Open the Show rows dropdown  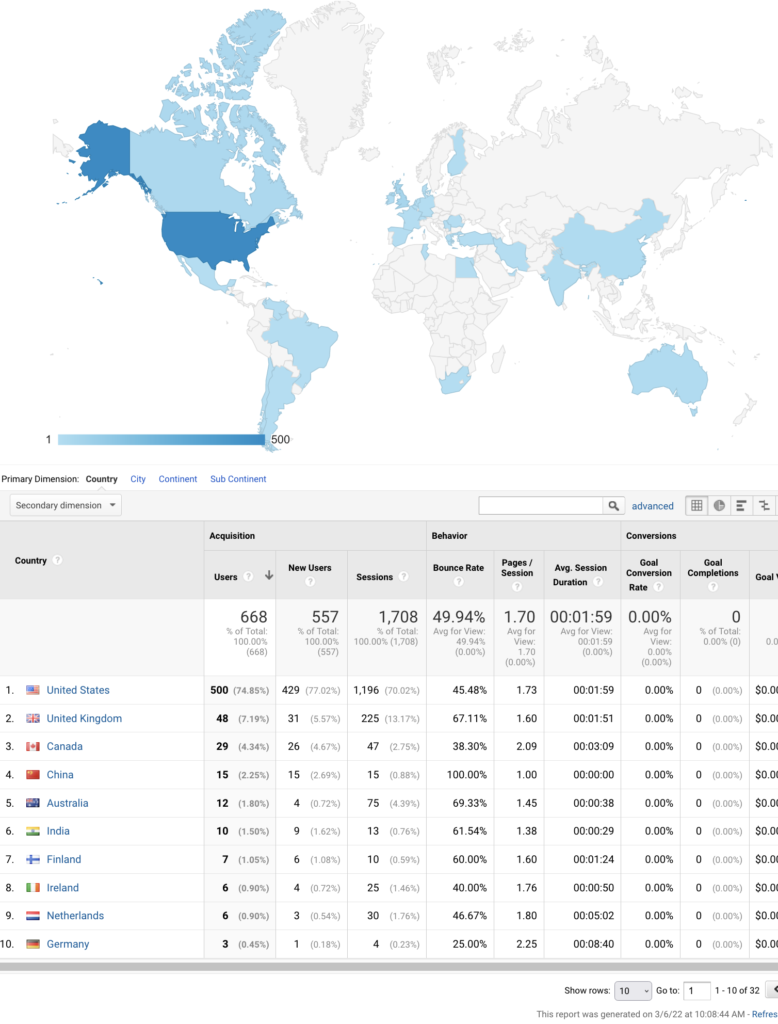coord(632,991)
